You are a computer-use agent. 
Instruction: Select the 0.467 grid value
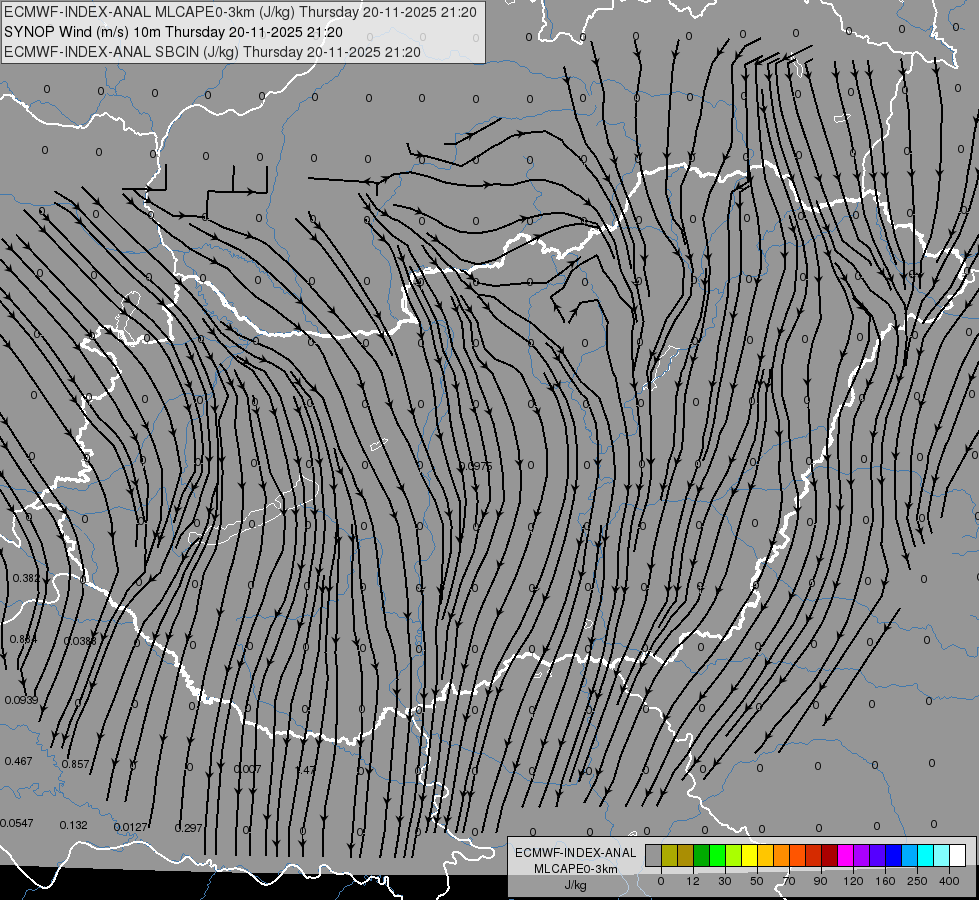click(x=18, y=761)
